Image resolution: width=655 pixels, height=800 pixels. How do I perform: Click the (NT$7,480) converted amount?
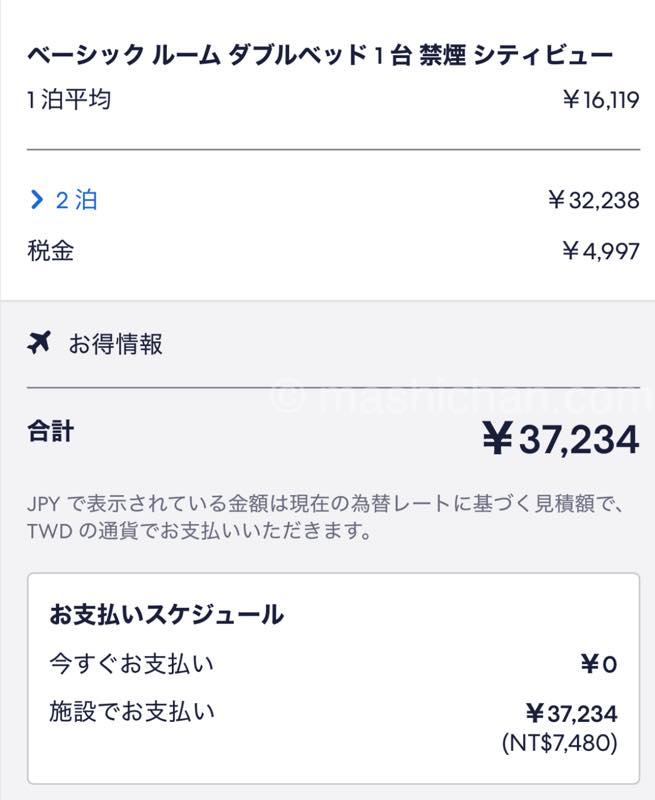(x=560, y=743)
